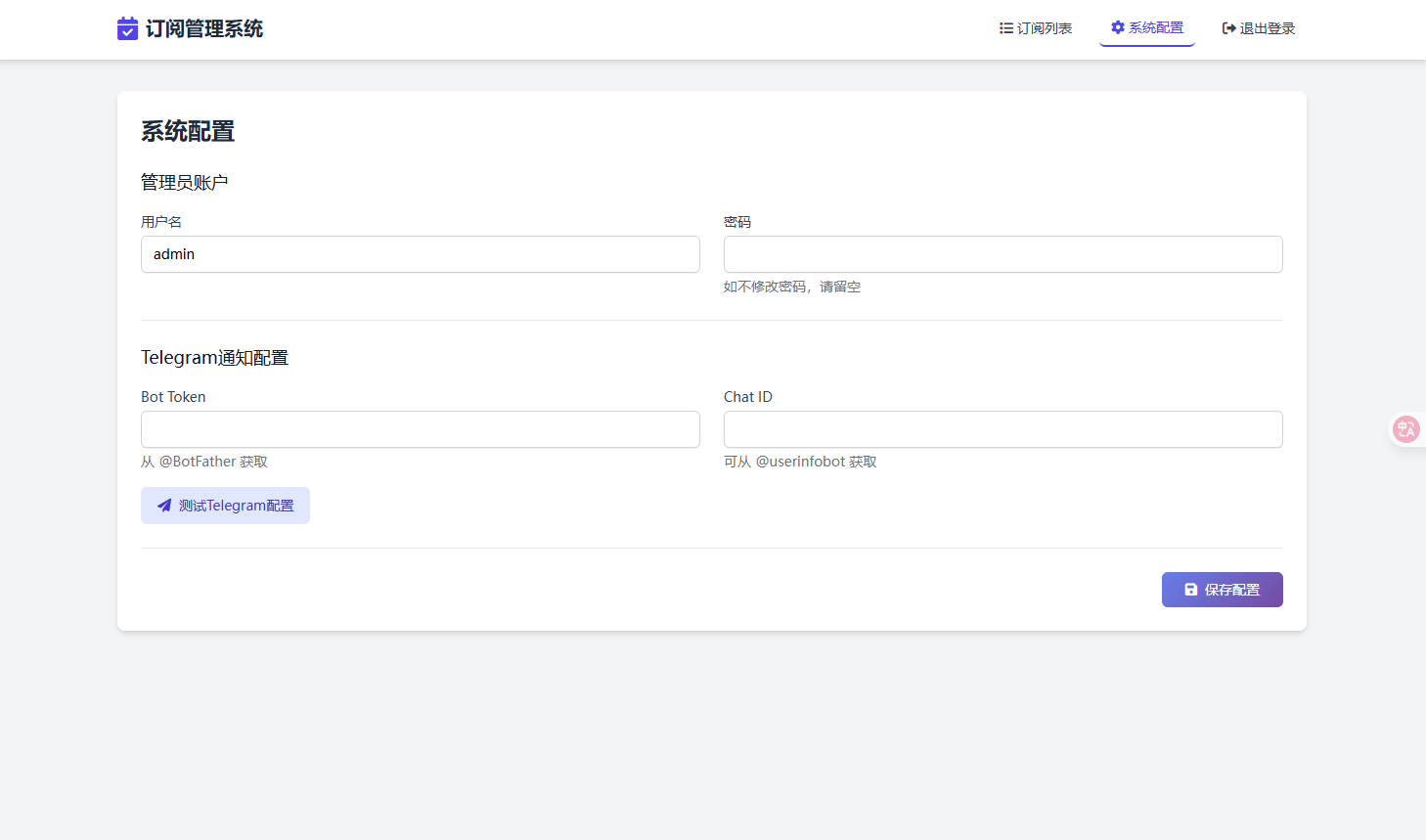Viewport: 1426px width, 840px height.
Task: Click the Chat ID input box
Action: 1003,429
